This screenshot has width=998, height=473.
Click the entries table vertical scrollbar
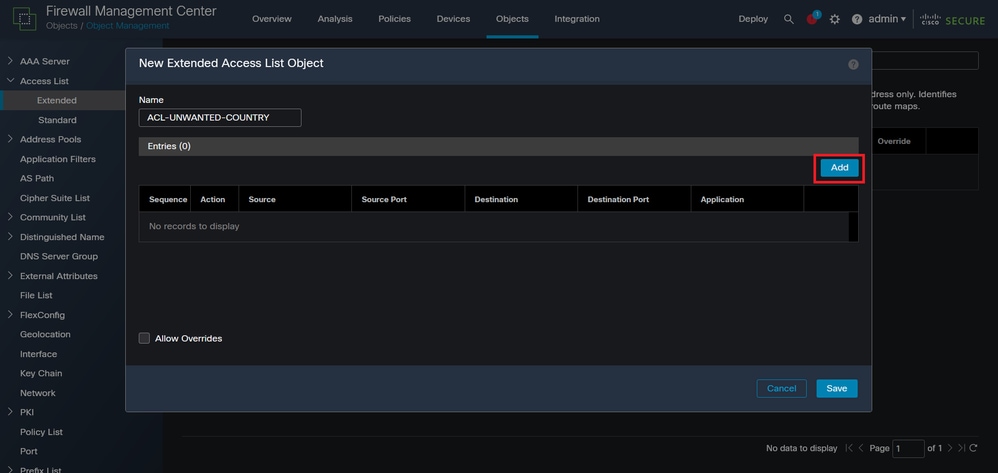point(854,227)
